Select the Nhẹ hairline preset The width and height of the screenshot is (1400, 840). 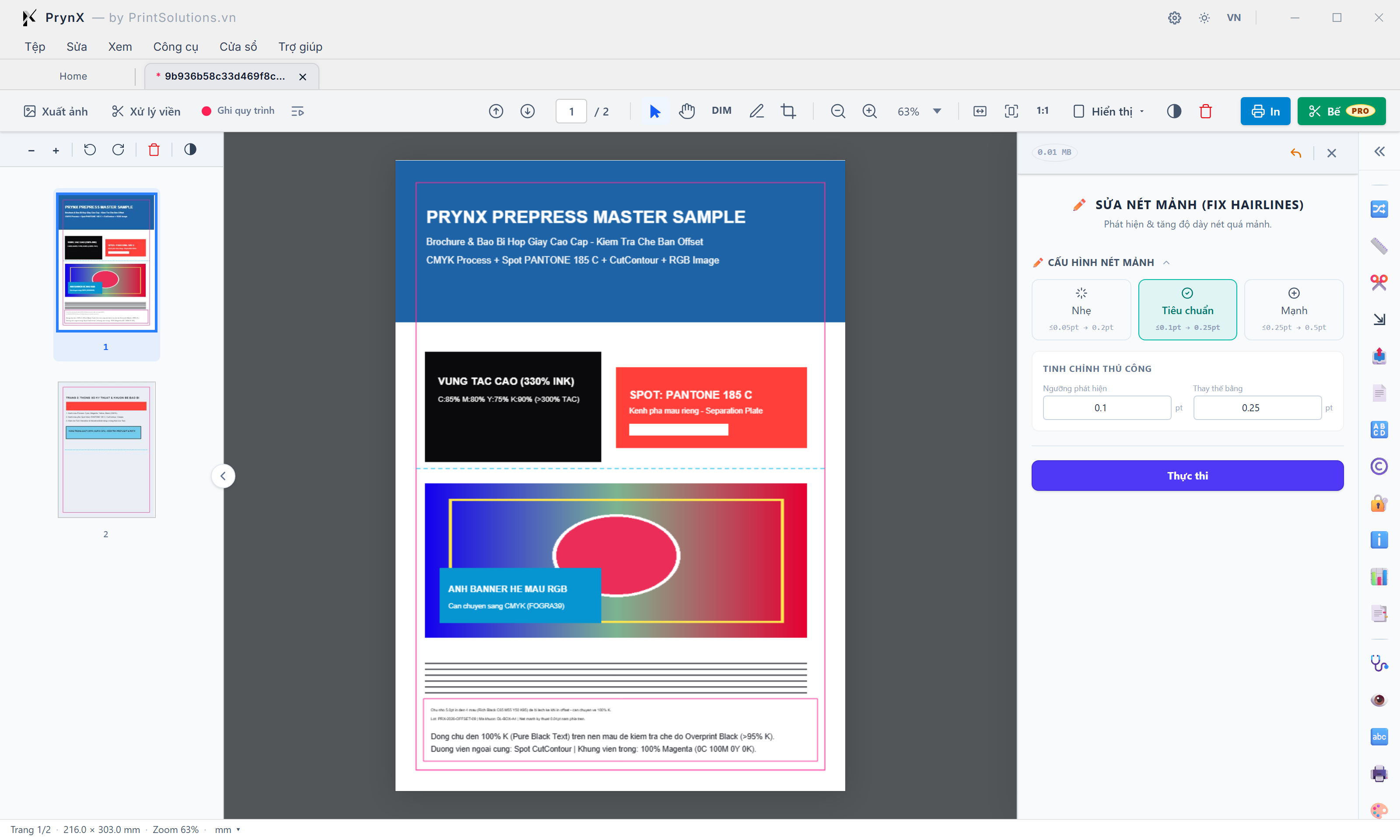click(1081, 310)
